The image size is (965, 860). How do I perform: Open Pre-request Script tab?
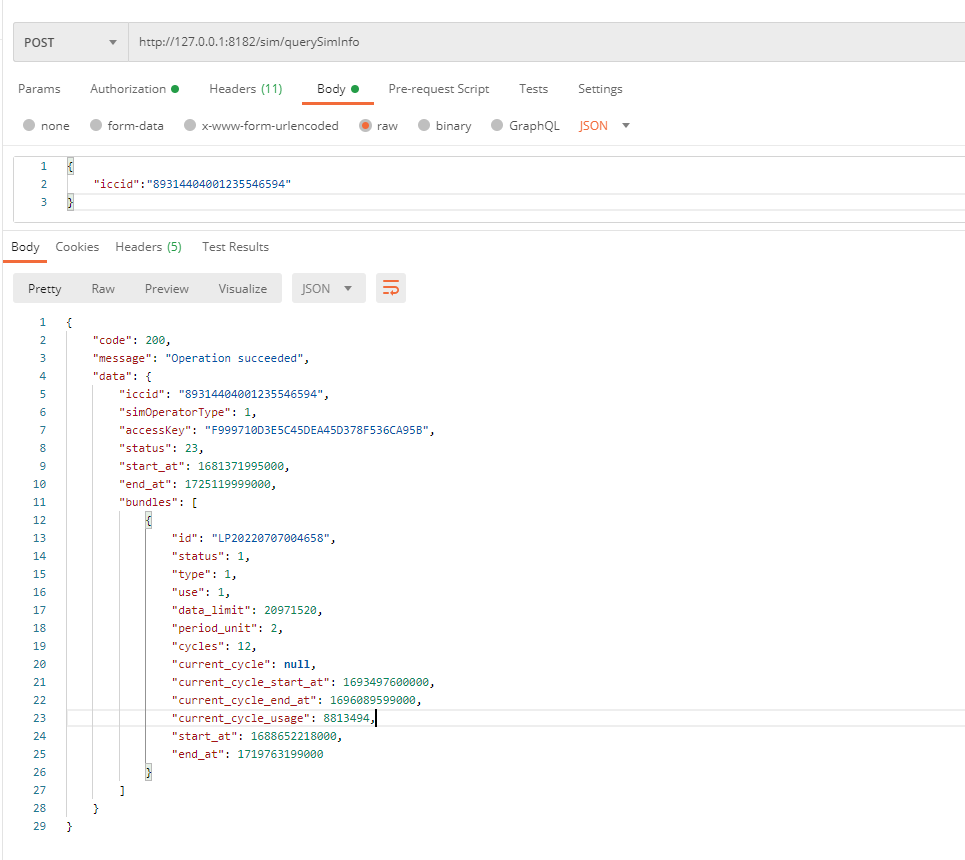[439, 89]
